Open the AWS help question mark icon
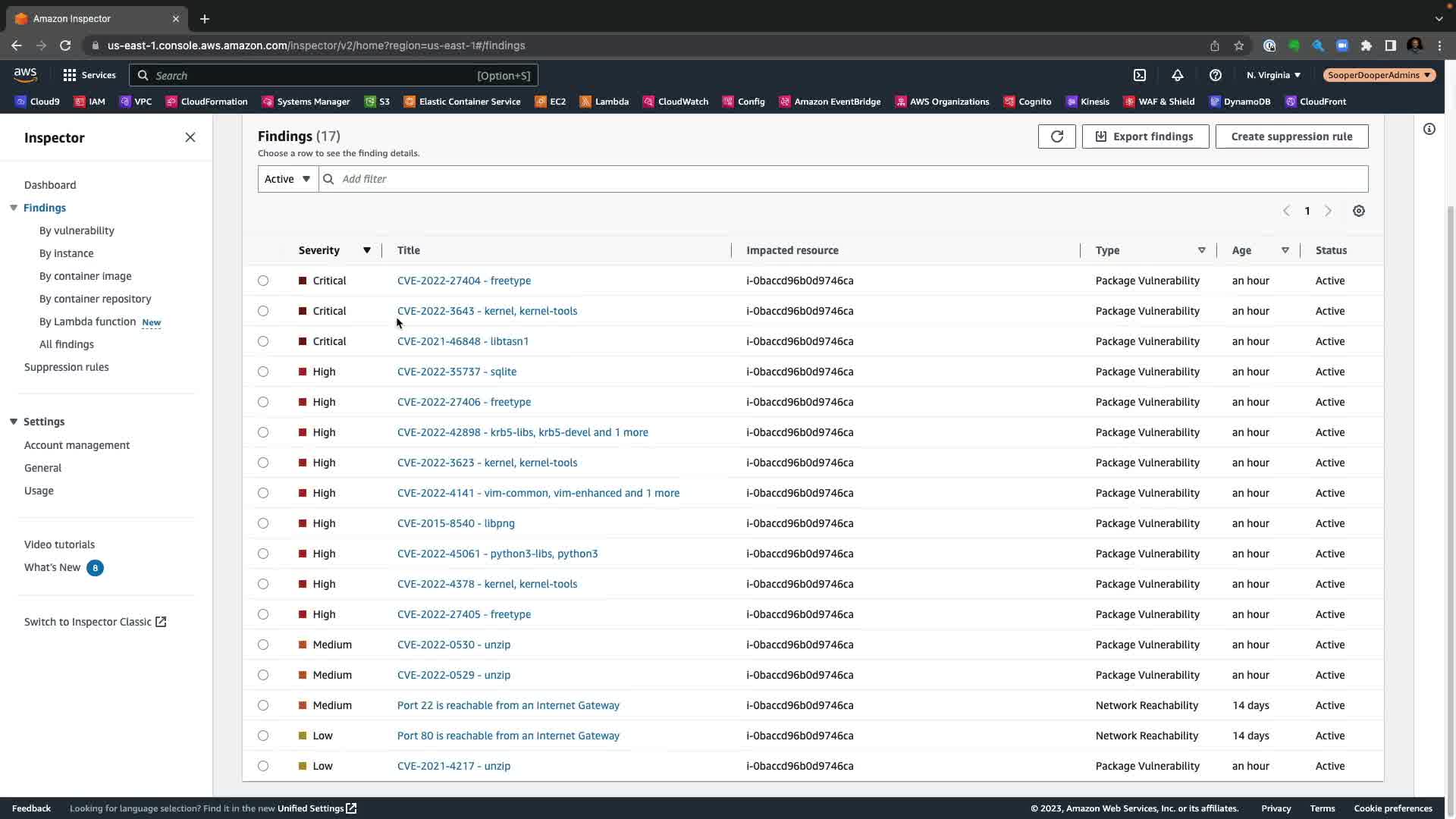Viewport: 1456px width, 819px height. [x=1215, y=75]
